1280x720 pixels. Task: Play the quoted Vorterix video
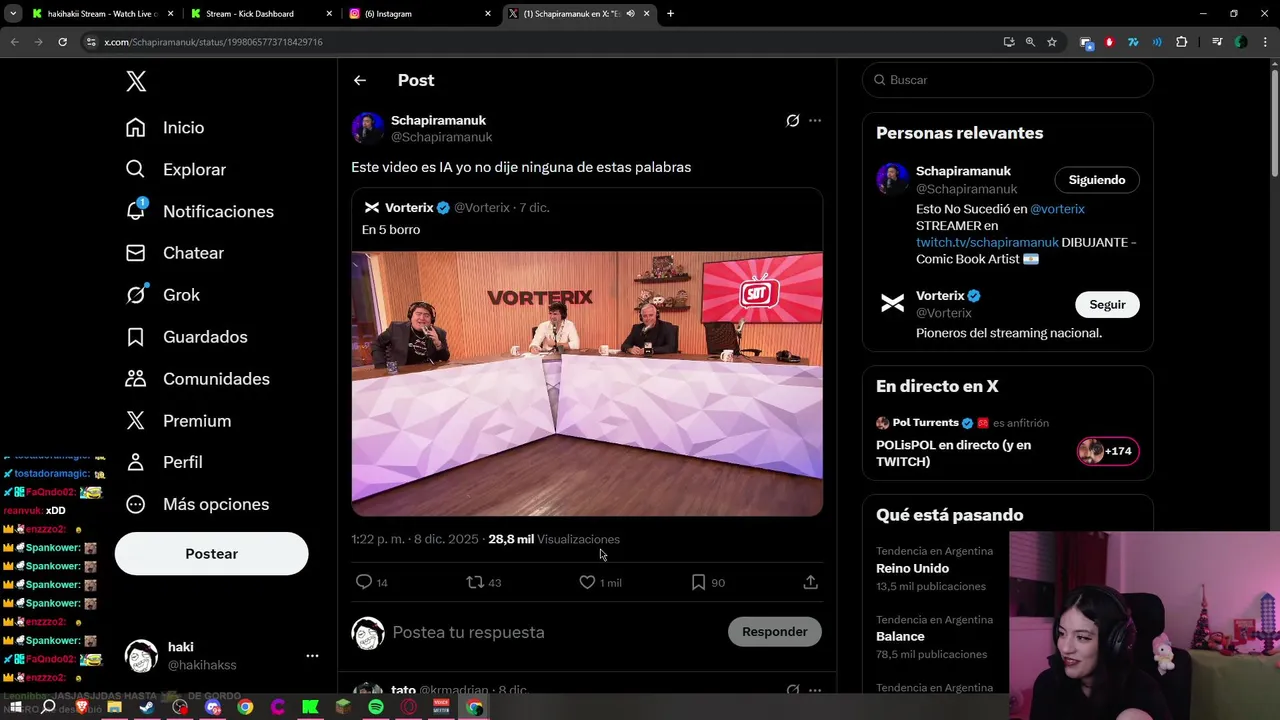click(x=587, y=384)
